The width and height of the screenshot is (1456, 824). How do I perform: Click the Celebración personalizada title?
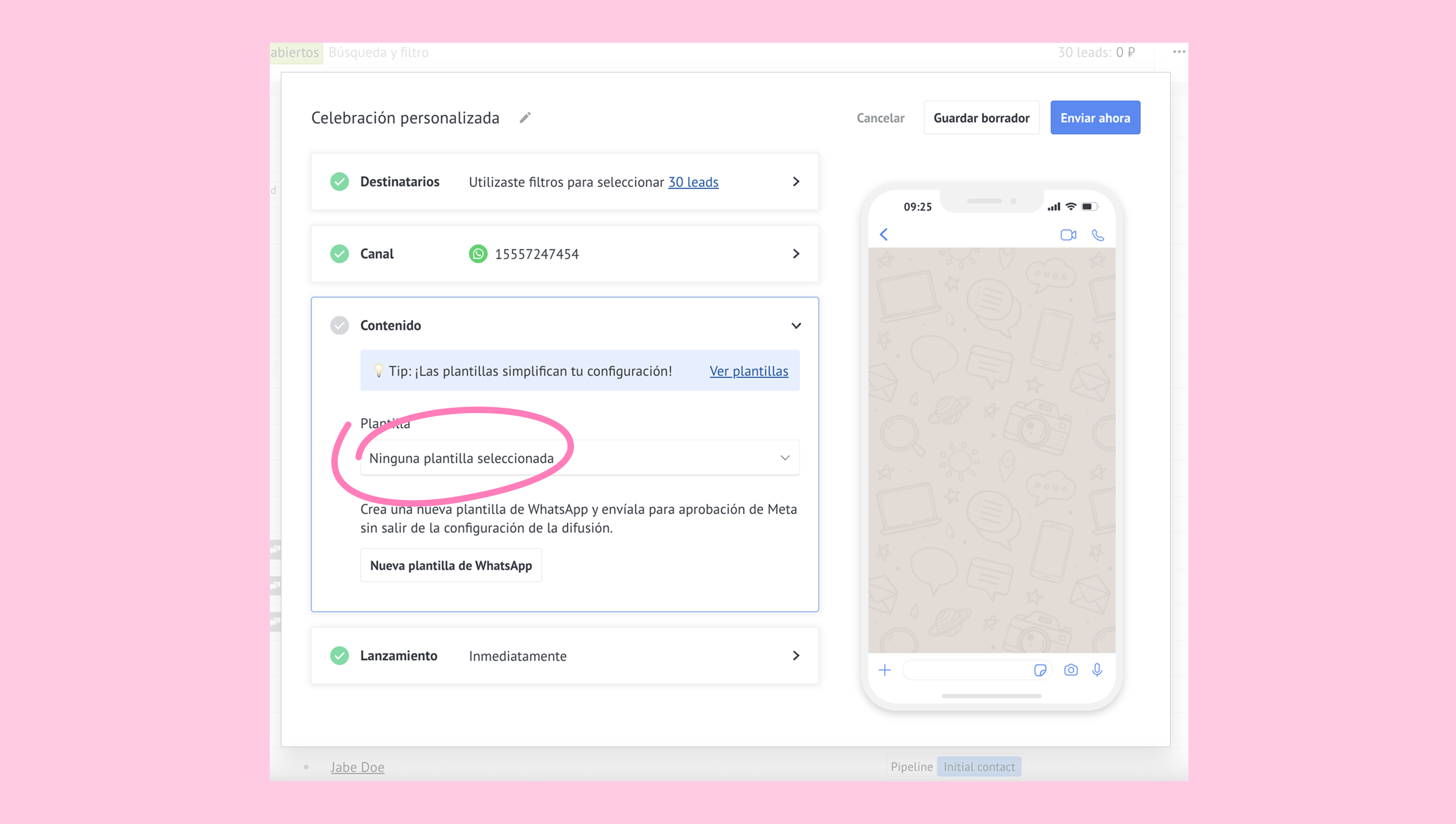click(x=405, y=118)
